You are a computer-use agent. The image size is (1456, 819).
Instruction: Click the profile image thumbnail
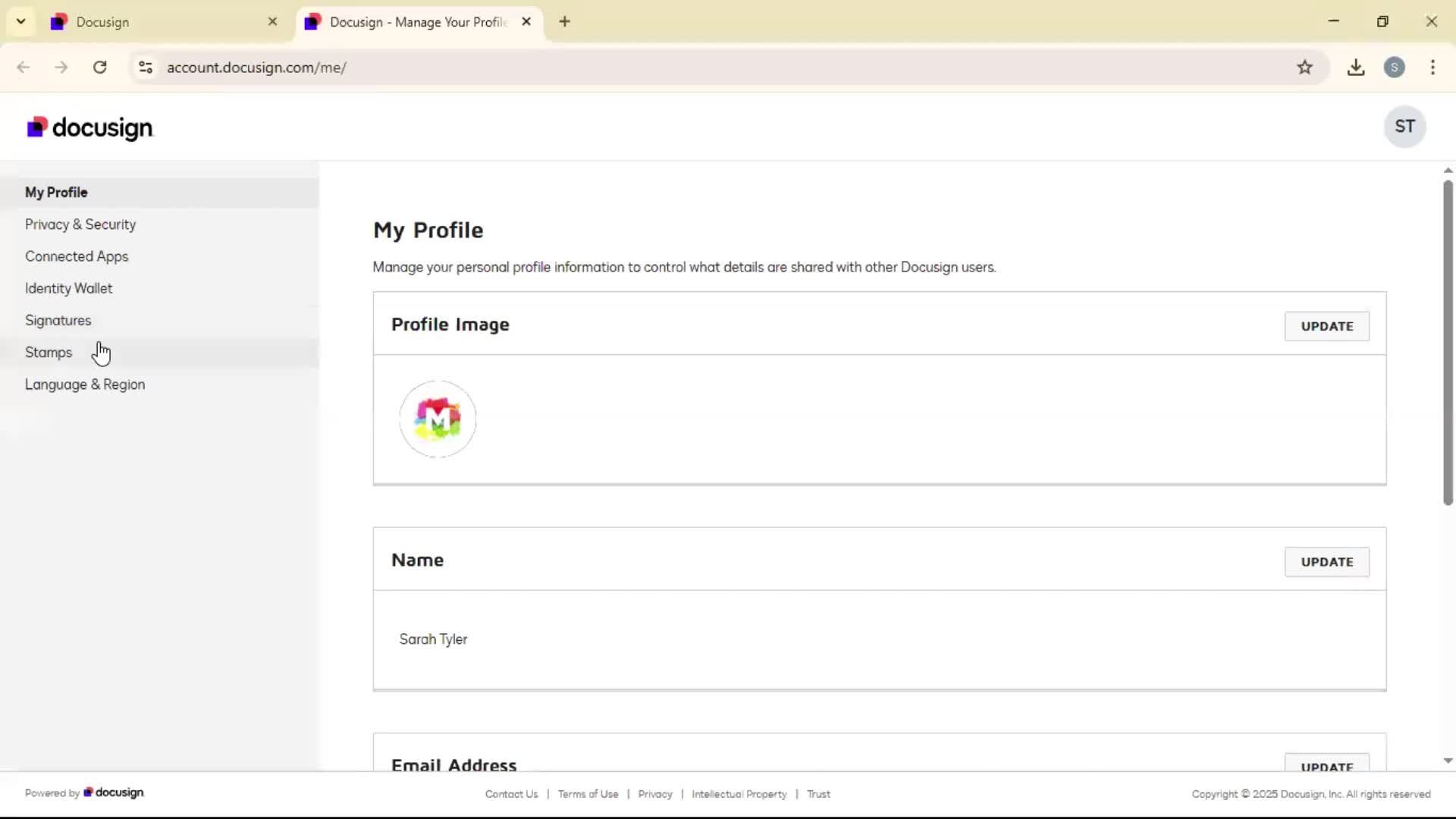click(438, 419)
